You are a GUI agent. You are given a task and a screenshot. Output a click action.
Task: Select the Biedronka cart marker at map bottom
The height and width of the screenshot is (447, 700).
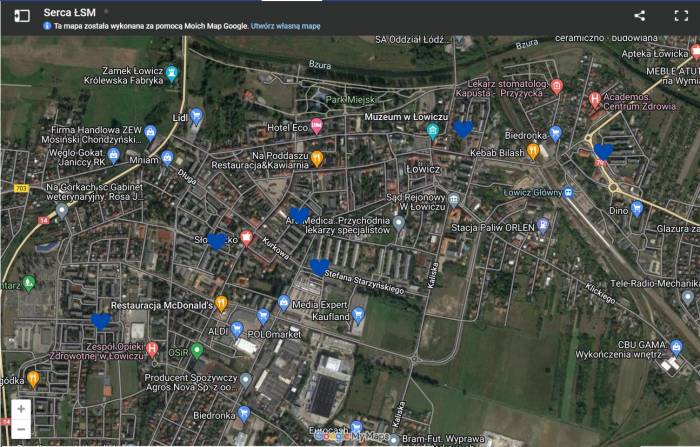(x=244, y=414)
